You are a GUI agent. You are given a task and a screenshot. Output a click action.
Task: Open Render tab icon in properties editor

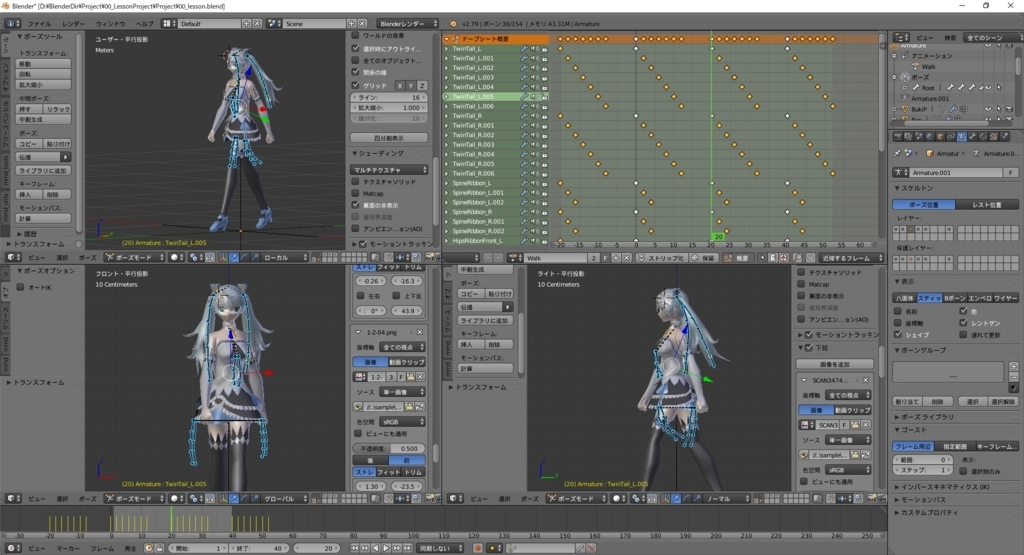pyautogui.click(x=898, y=136)
